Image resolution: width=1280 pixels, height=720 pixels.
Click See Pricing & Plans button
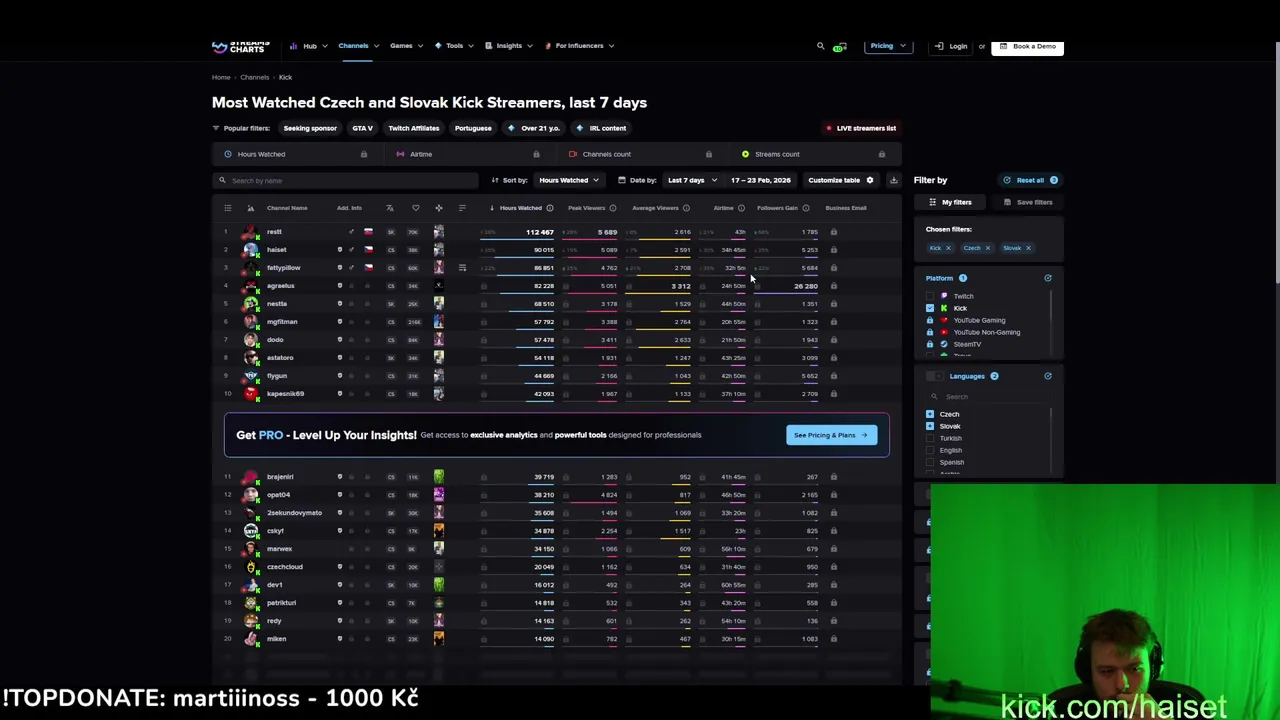tap(831, 435)
